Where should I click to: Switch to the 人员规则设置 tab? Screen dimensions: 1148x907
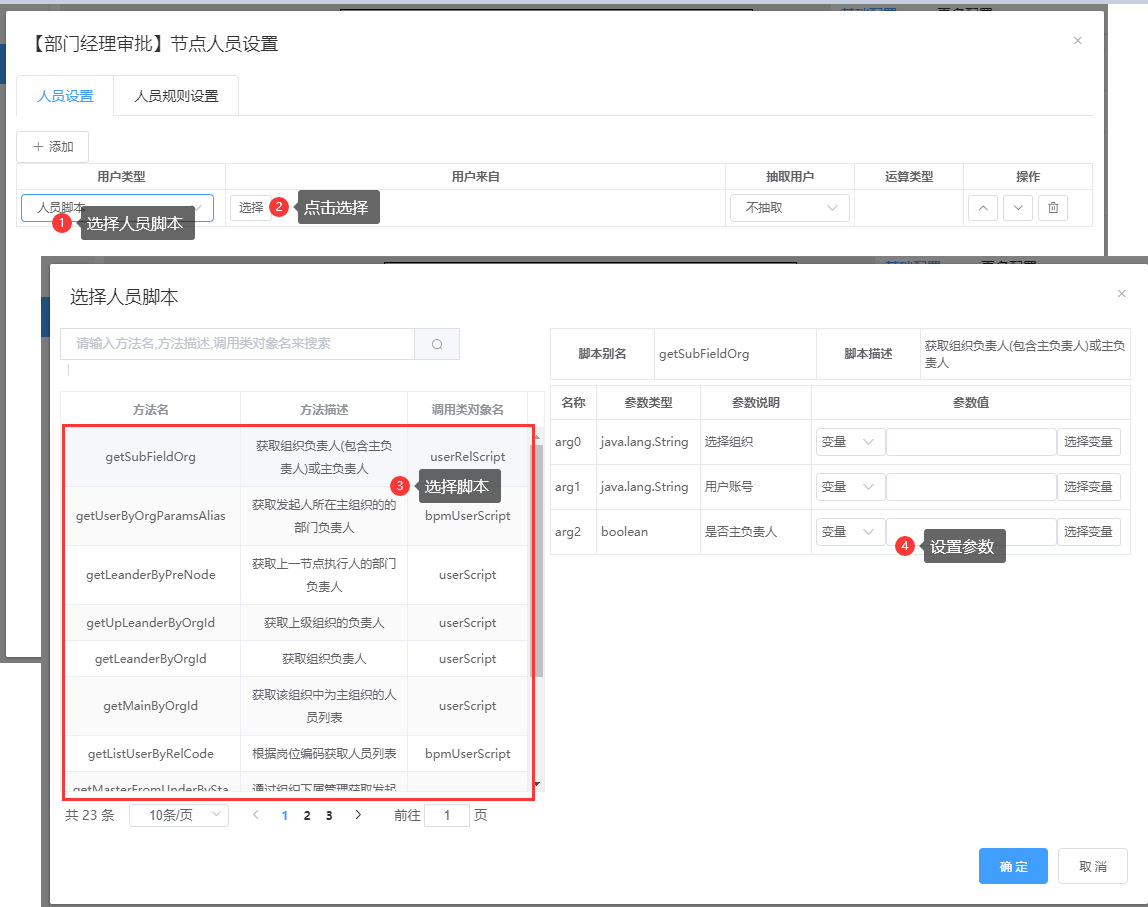176,96
